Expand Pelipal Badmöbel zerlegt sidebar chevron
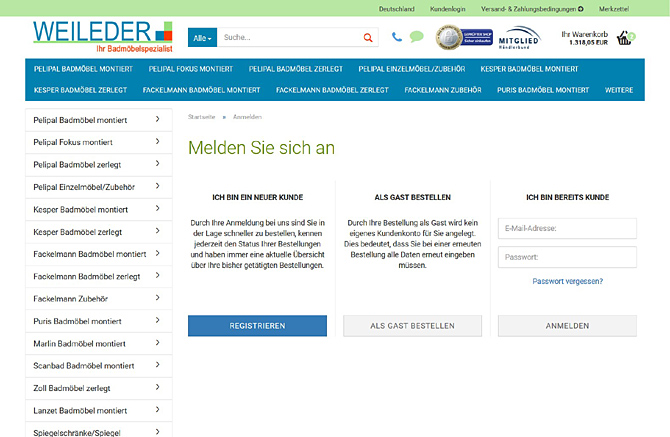The height and width of the screenshot is (437, 670). click(x=157, y=164)
